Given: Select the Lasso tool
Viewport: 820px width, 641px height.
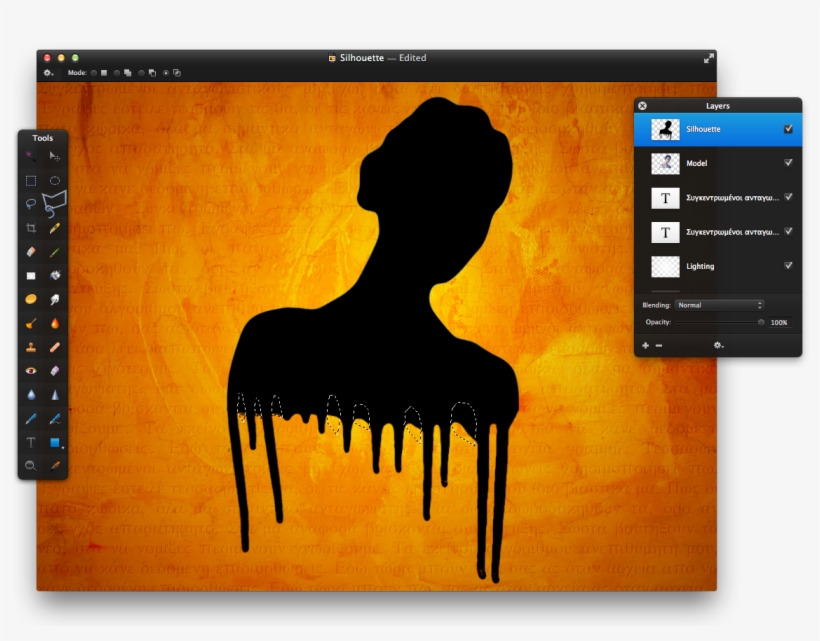Looking at the screenshot, I should [x=30, y=204].
